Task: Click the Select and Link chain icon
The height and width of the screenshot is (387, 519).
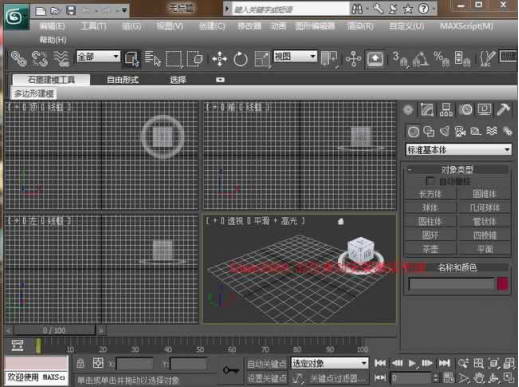Action: click(x=18, y=59)
